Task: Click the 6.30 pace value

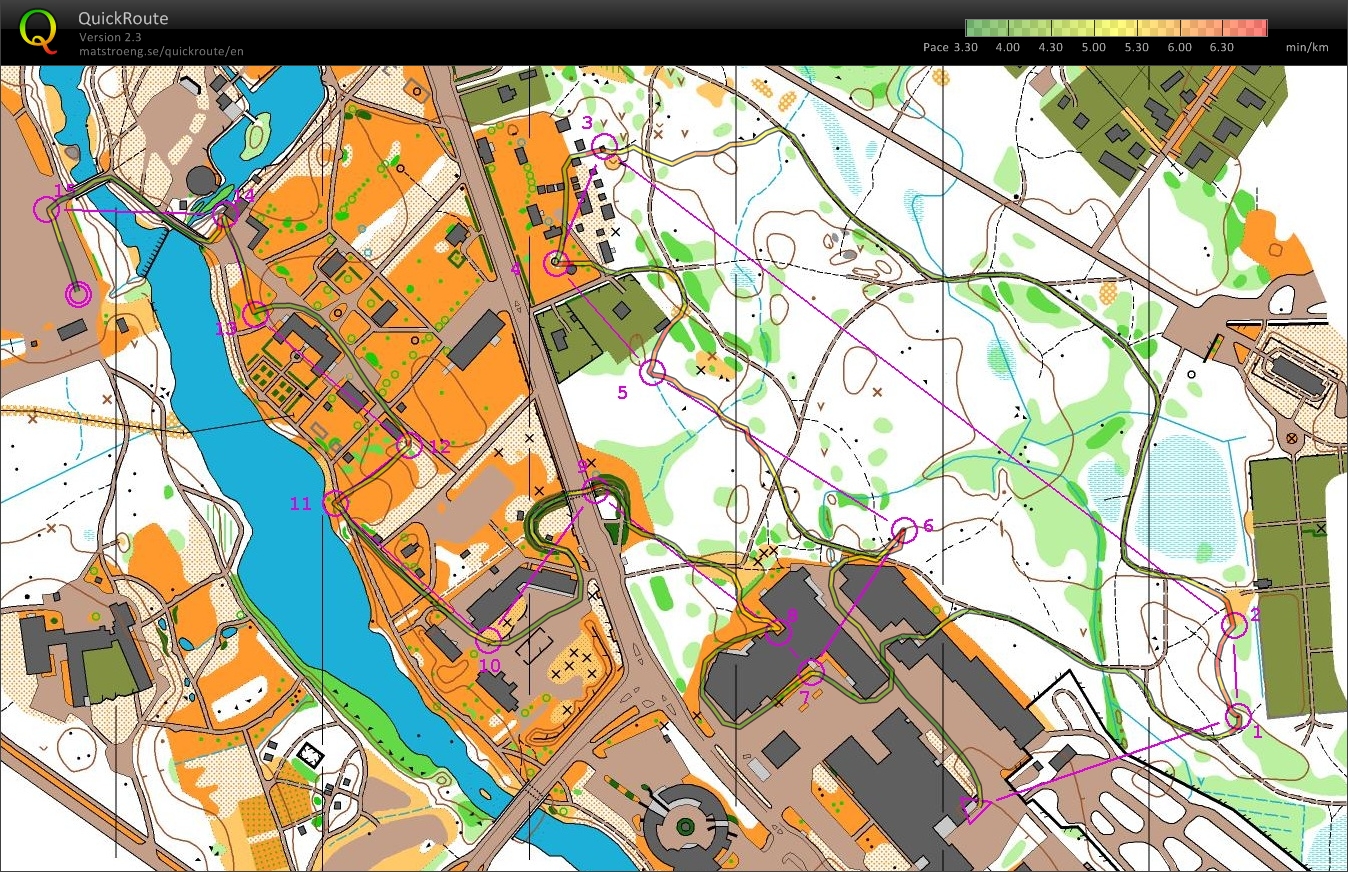Action: [x=1222, y=47]
